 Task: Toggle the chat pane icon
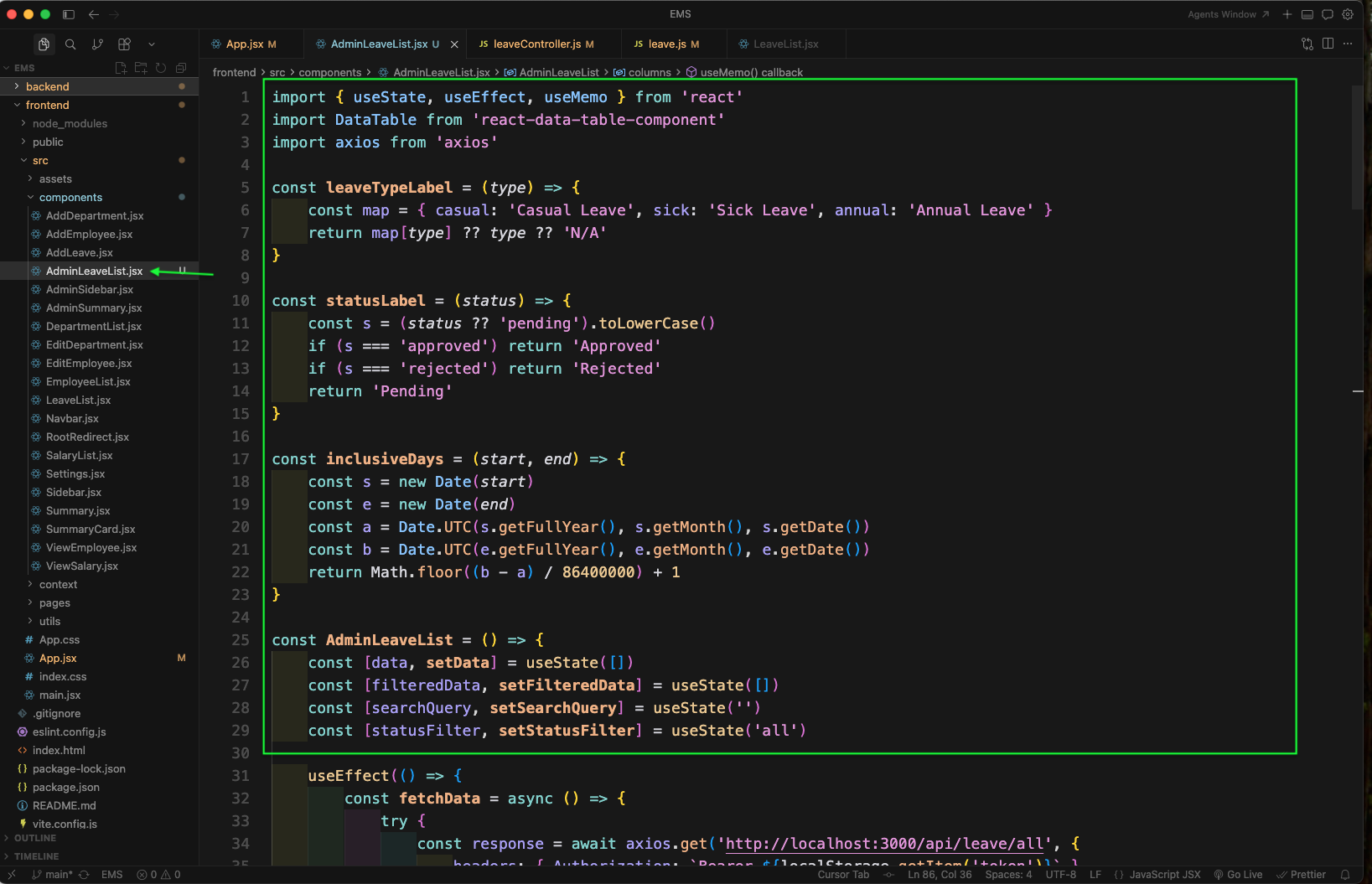click(x=1328, y=14)
